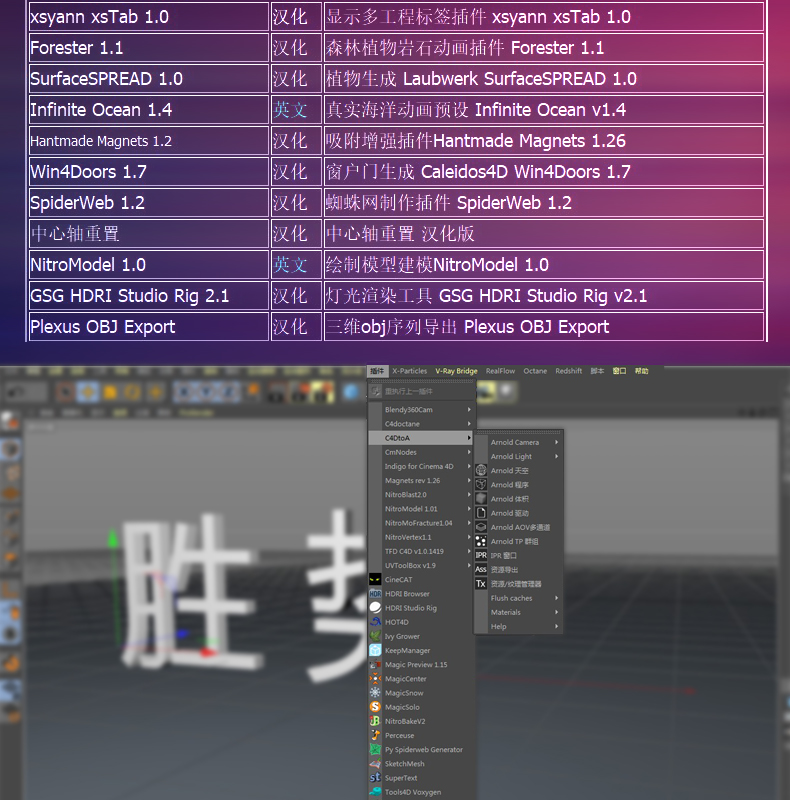This screenshot has width=790, height=800.
Task: Expand the Indigo for Cinema 4D submenu arrow
Action: (x=469, y=466)
